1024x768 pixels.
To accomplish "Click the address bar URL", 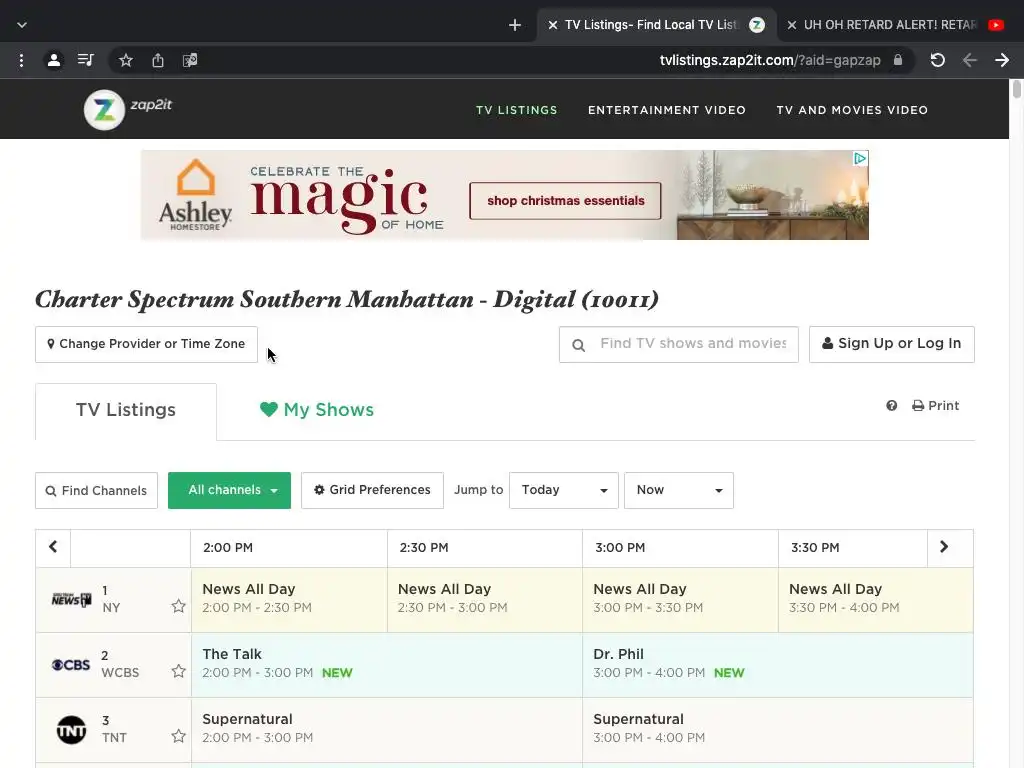I will coord(770,61).
